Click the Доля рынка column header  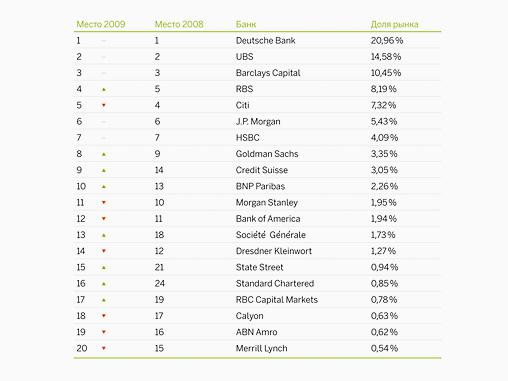[x=395, y=24]
